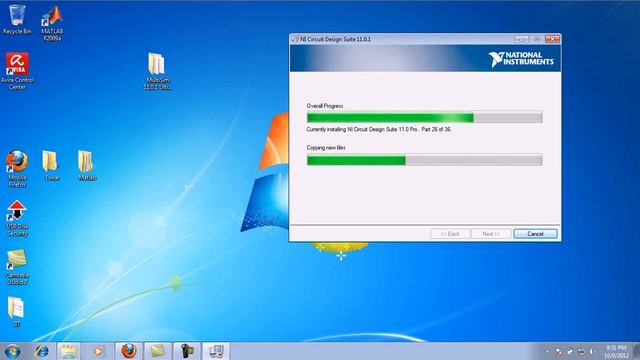
Task: Show hidden tray icons arrow
Action: 547,351
